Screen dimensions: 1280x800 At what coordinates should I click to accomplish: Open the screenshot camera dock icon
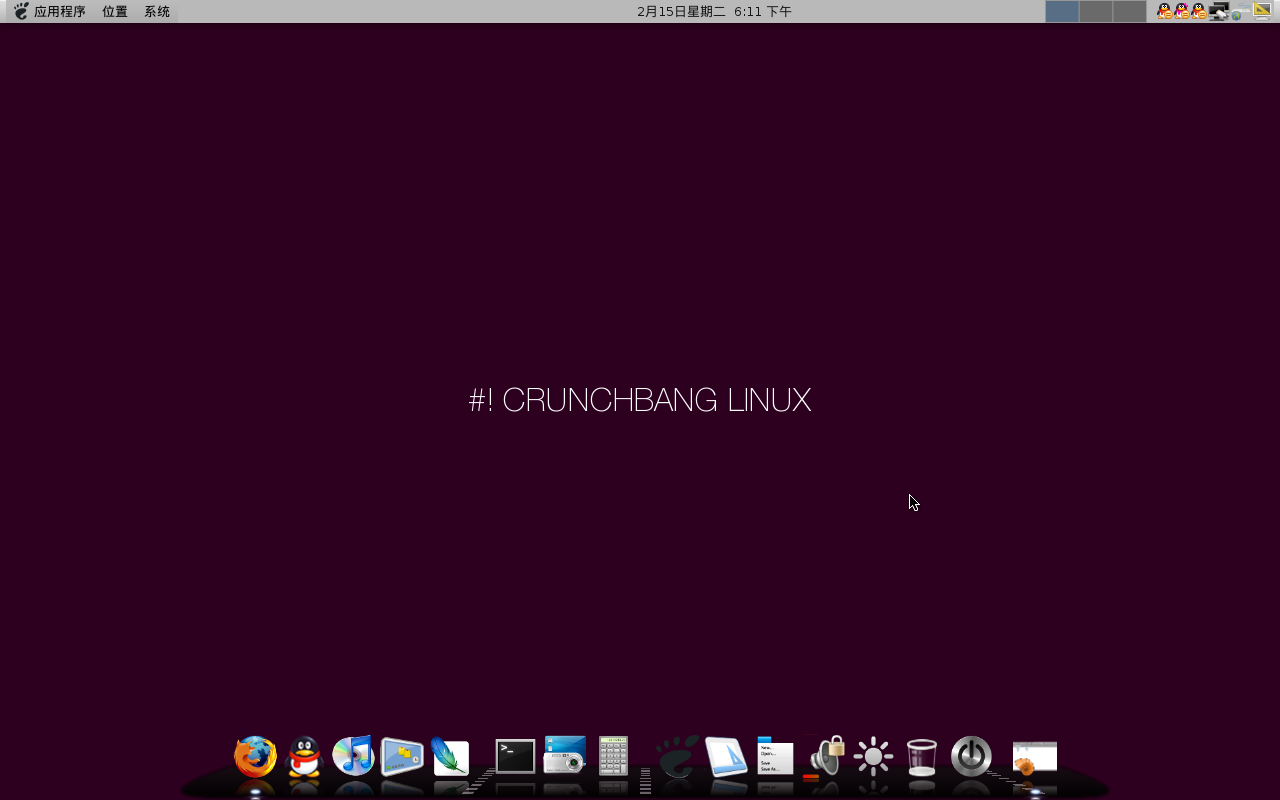(x=564, y=755)
